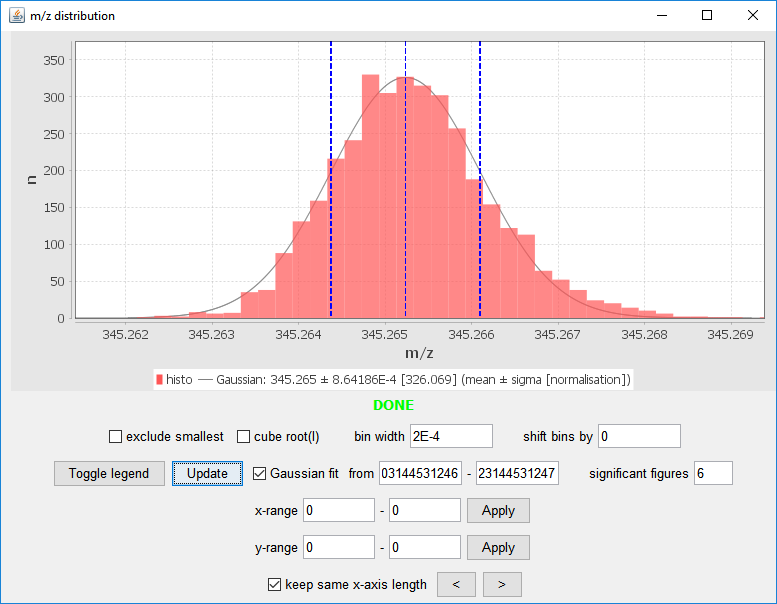The image size is (777, 604).
Task: Enable the cube root(I) checkbox
Action: (x=243, y=437)
